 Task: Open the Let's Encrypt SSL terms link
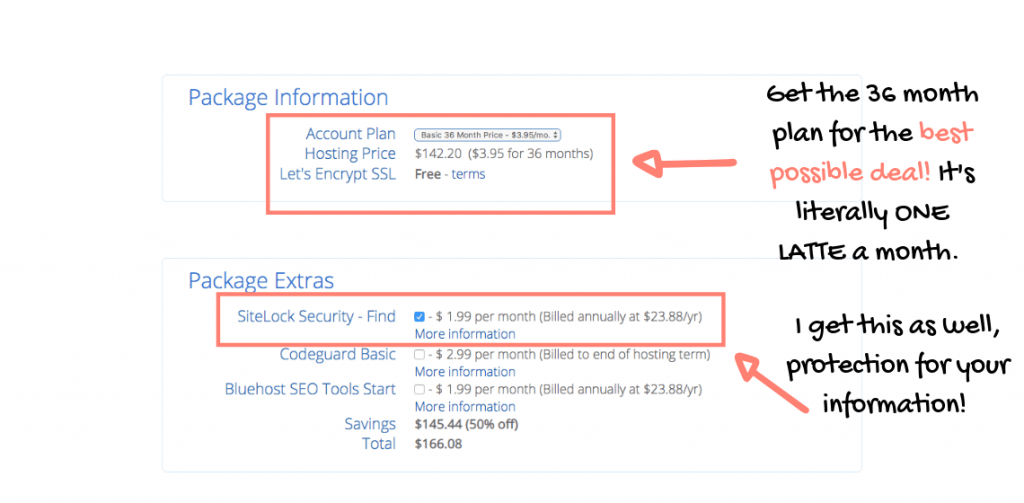(468, 174)
